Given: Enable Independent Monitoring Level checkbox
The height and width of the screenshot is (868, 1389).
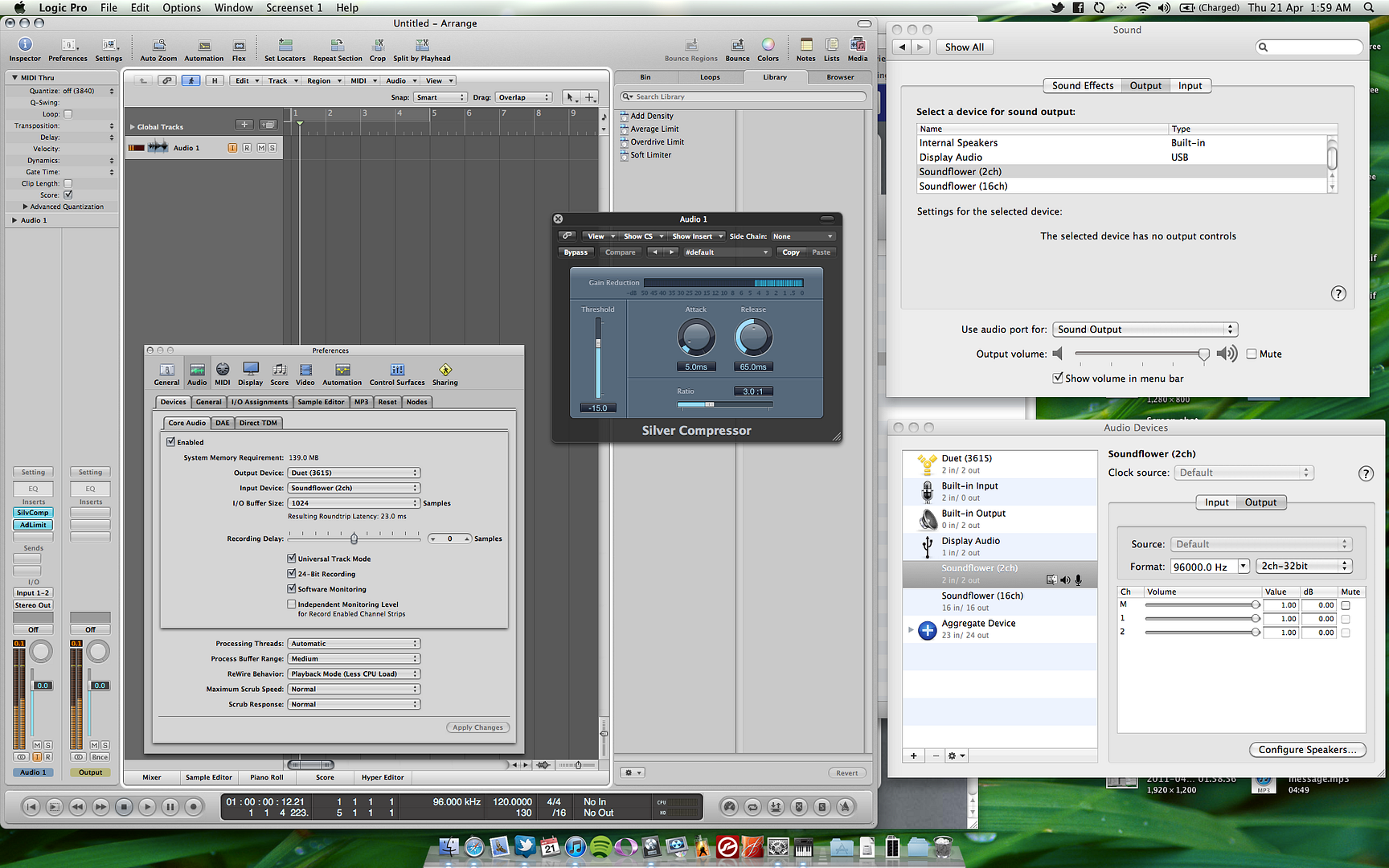Looking at the screenshot, I should click(x=292, y=604).
